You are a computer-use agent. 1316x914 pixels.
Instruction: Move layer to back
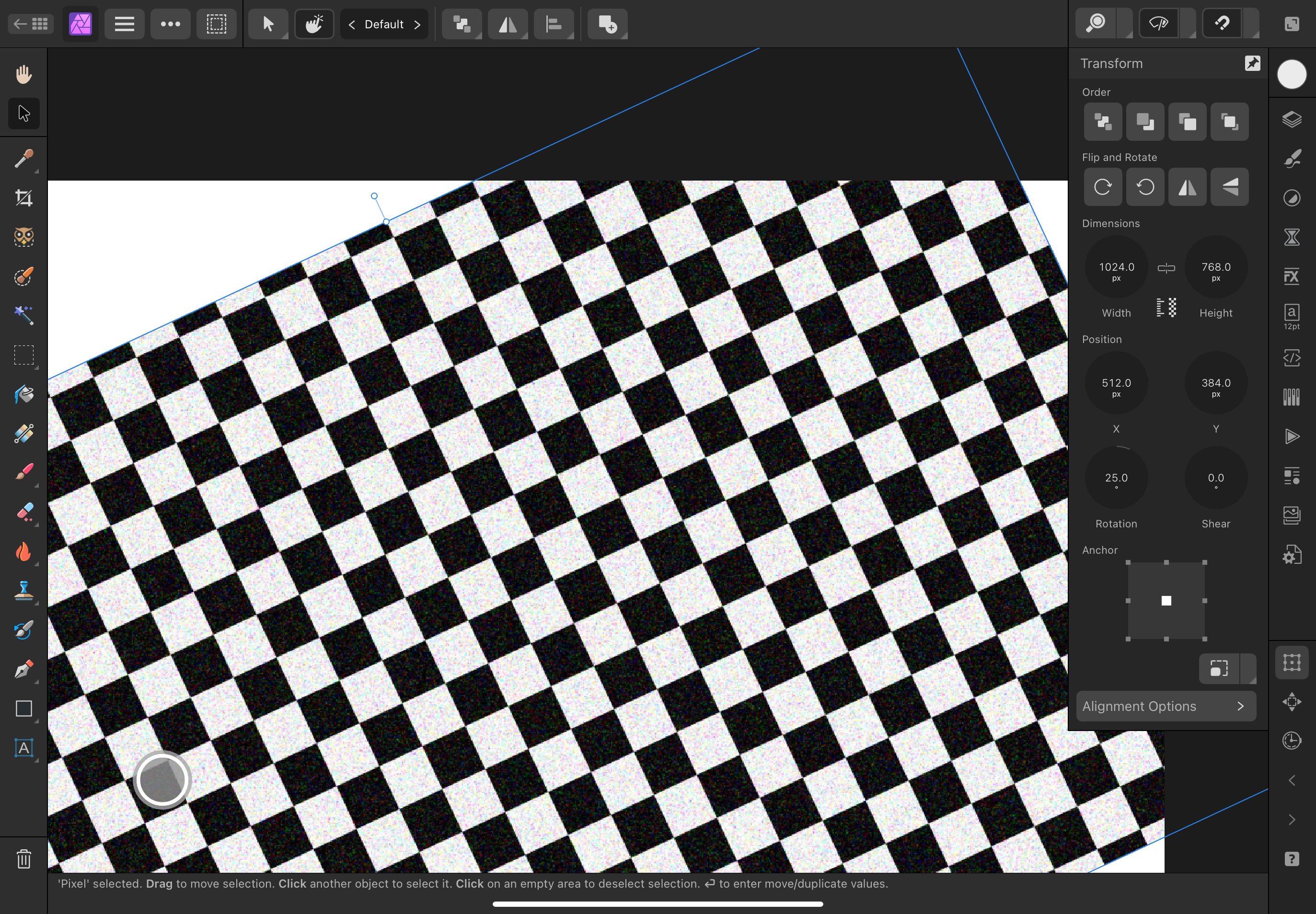[x=1102, y=121]
